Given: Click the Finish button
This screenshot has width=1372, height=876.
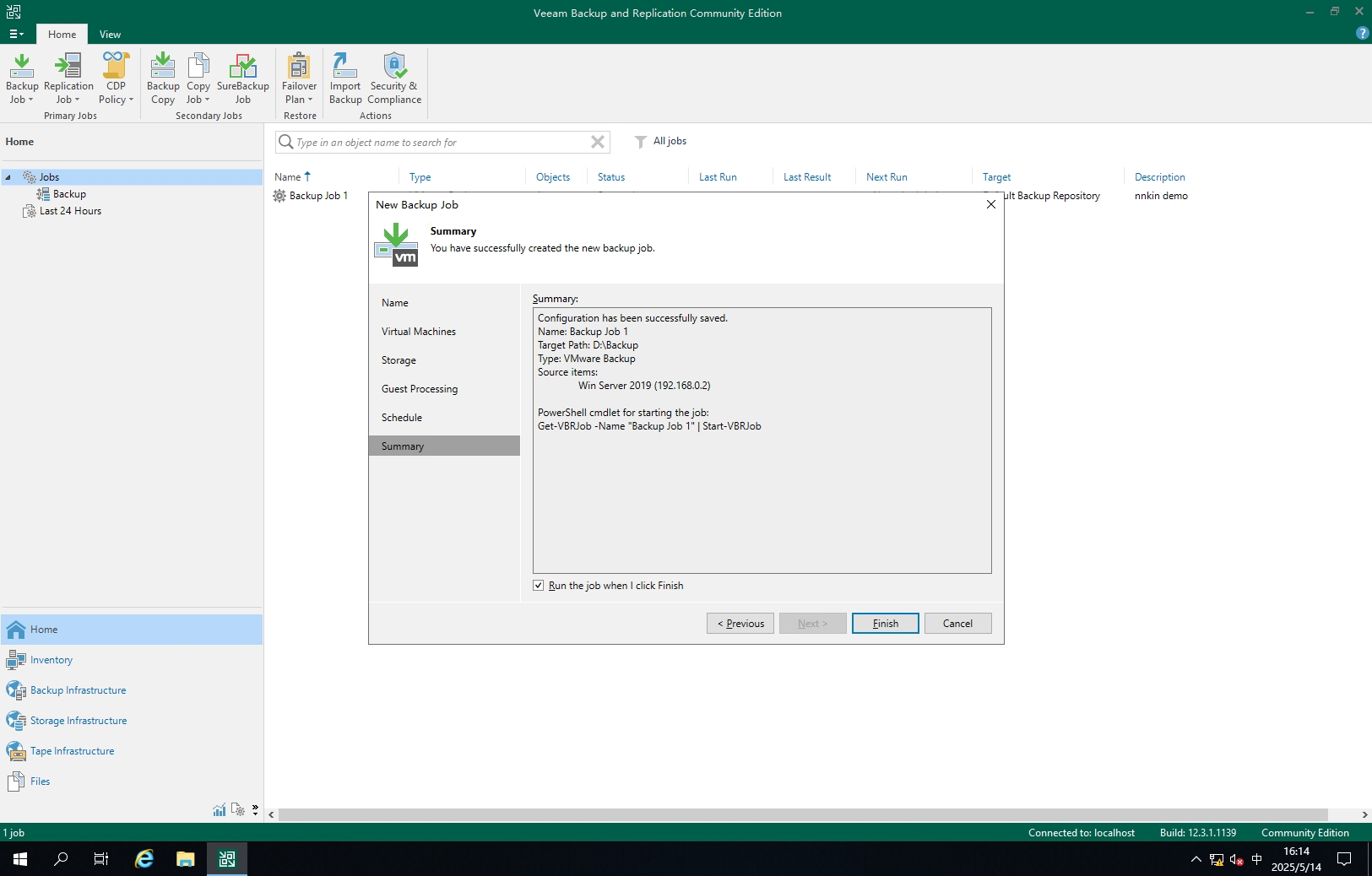Looking at the screenshot, I should pos(885,624).
